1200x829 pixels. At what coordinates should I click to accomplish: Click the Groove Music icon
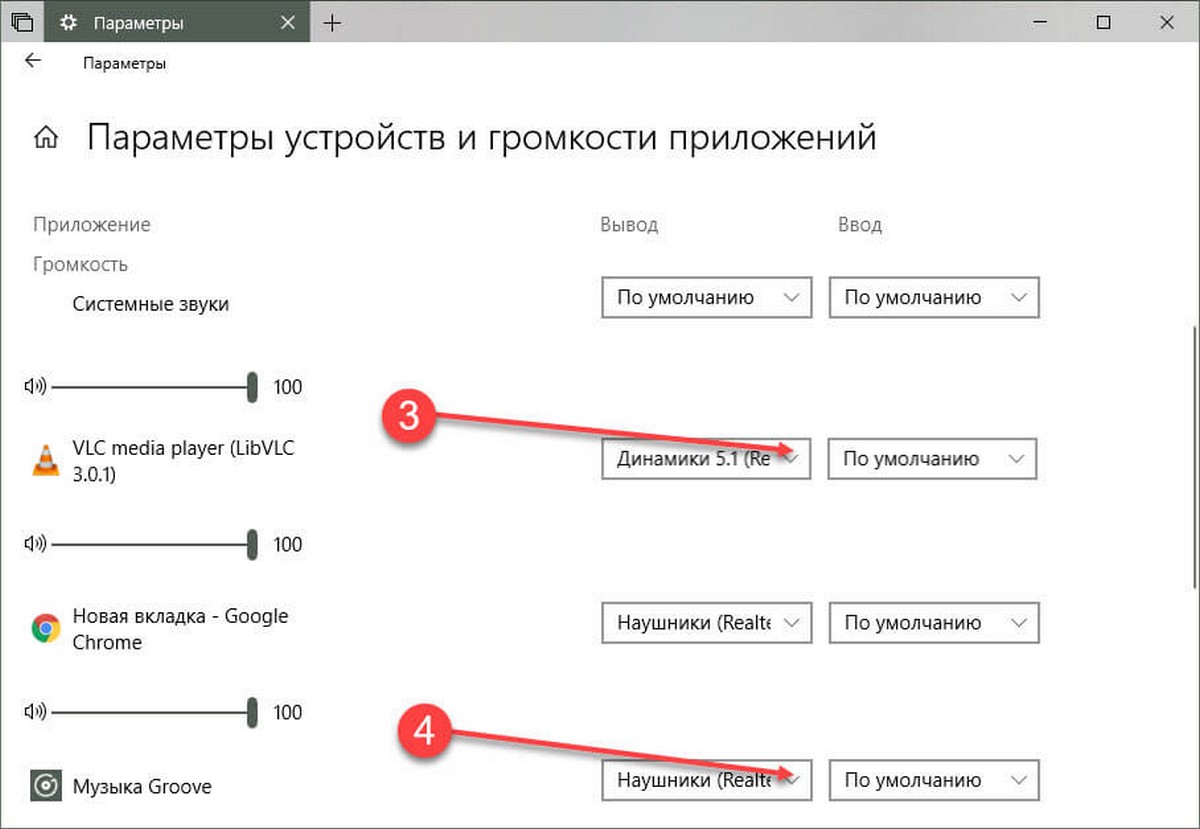coord(45,786)
